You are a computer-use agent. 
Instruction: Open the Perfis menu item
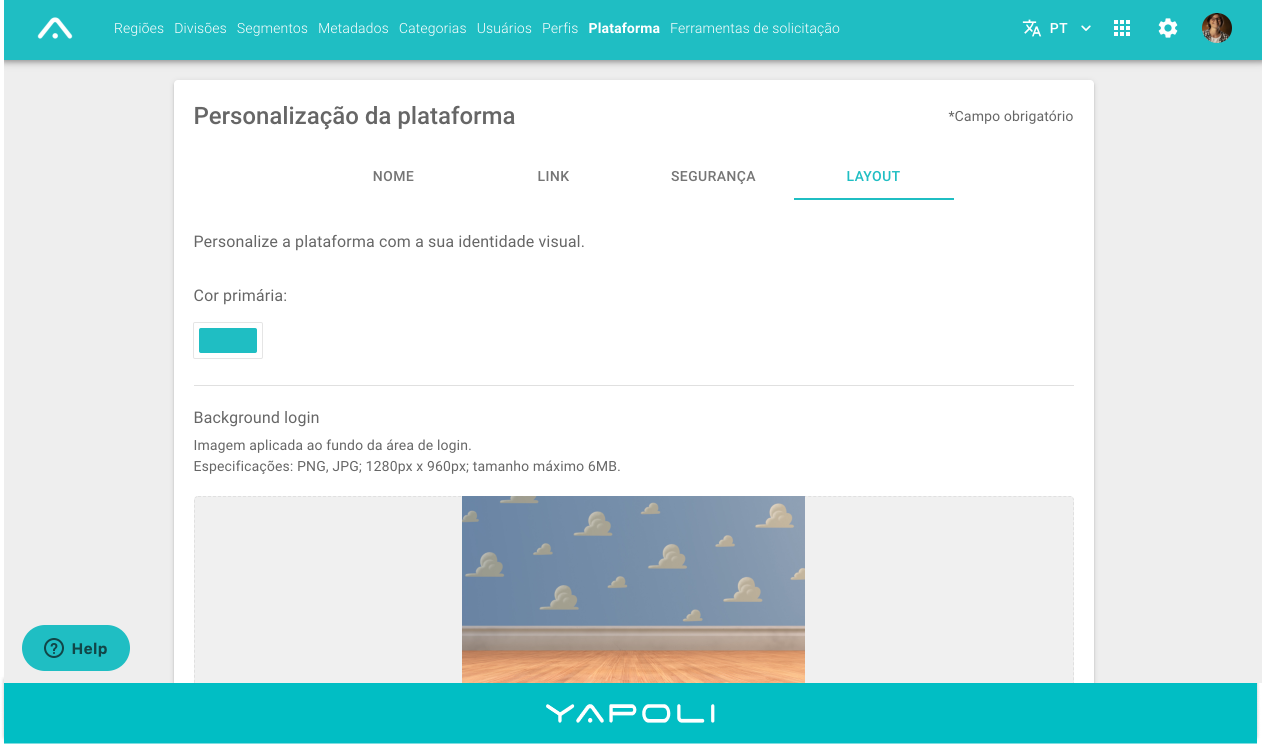click(x=560, y=28)
